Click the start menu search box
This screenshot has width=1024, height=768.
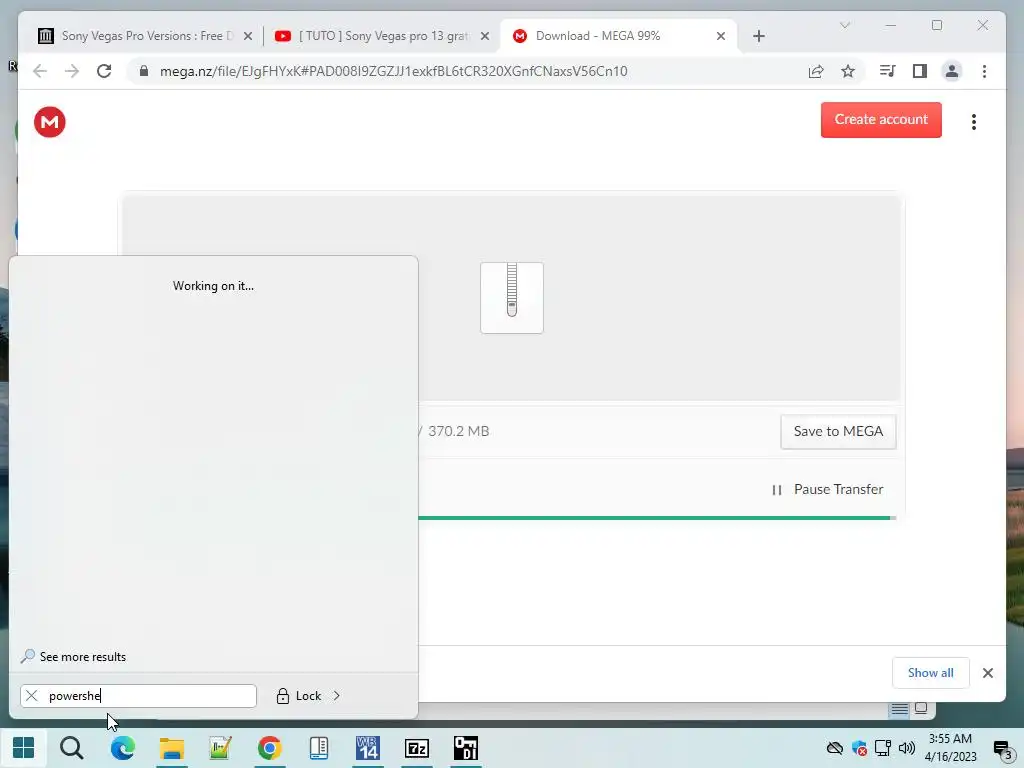pyautogui.click(x=138, y=696)
